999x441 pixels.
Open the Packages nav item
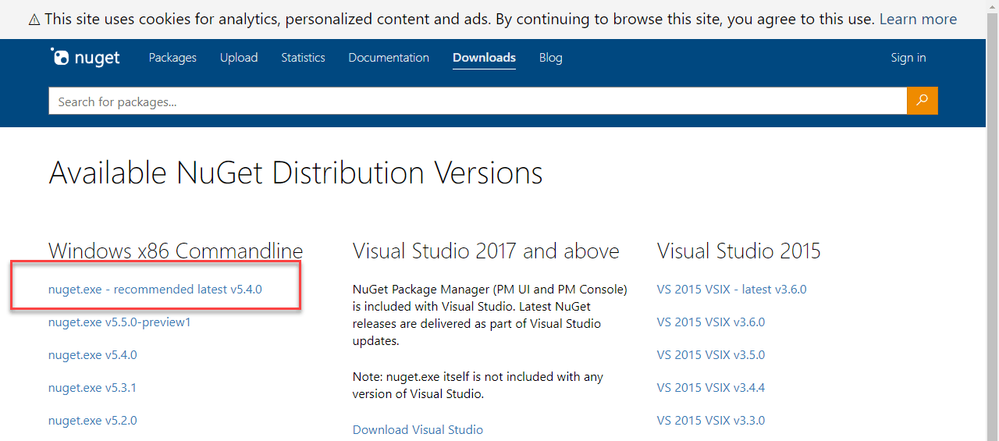click(173, 58)
